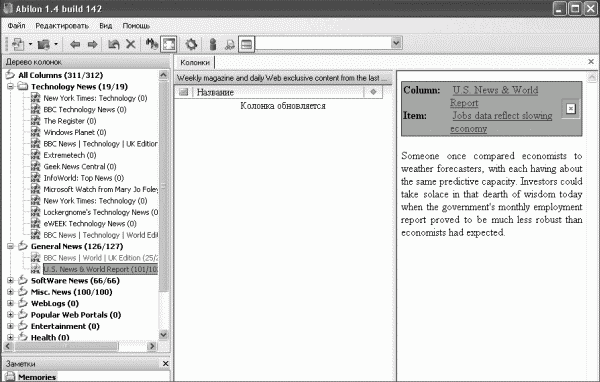Open the new column icon's dropdown arrow
This screenshot has height=382, width=600.
click(30, 44)
